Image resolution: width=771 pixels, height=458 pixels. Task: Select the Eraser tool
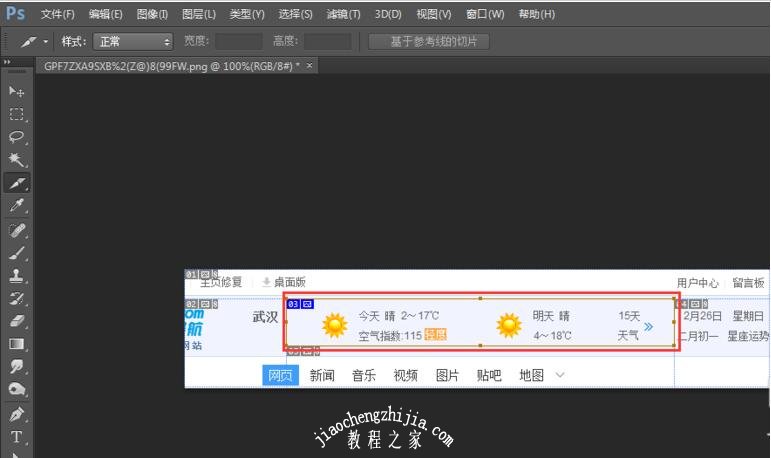[16, 321]
